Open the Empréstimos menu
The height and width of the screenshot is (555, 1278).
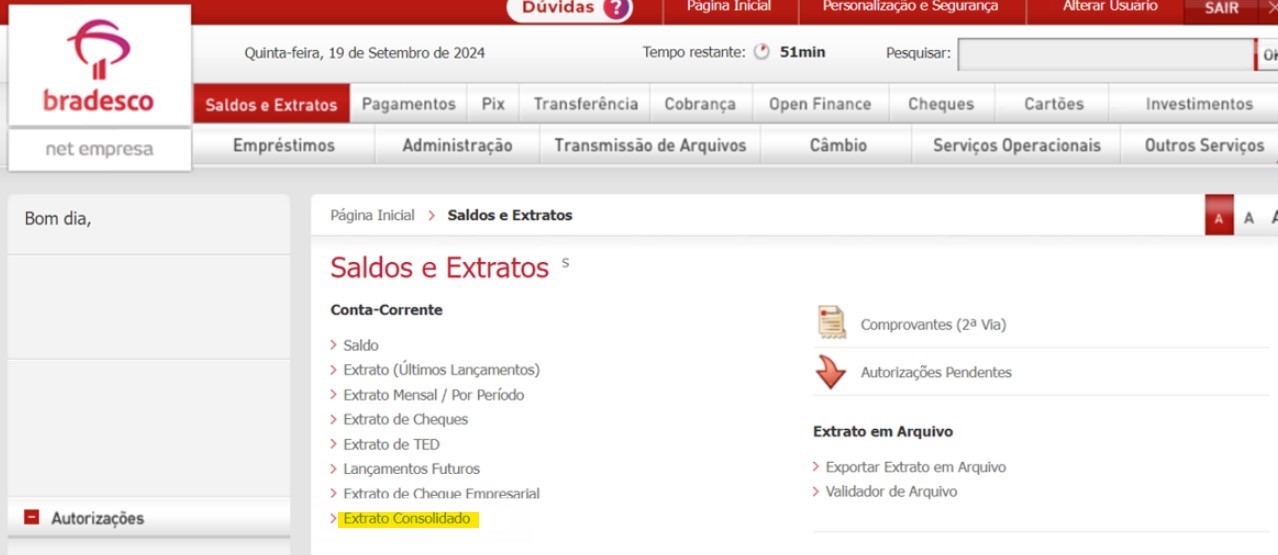point(284,145)
